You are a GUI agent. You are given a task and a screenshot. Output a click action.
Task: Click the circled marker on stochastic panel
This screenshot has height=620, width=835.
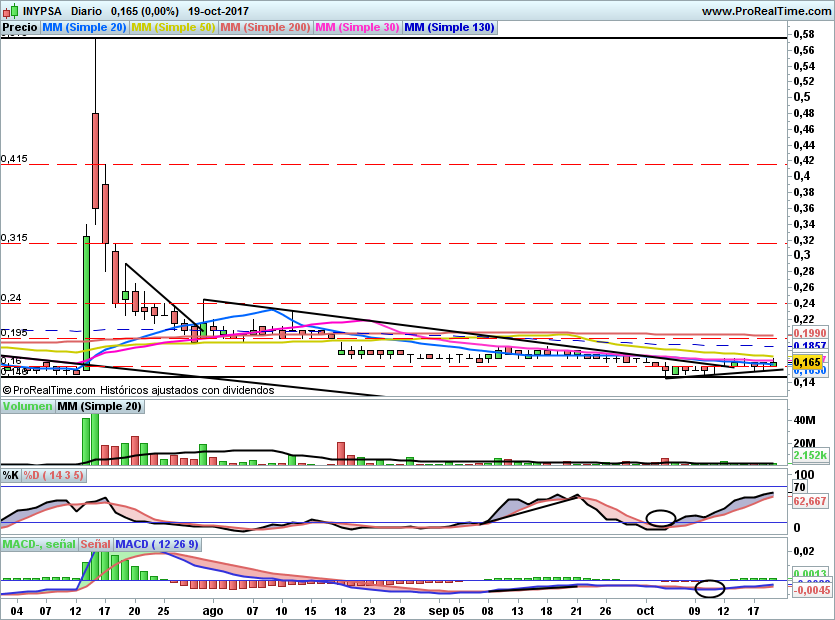point(661,518)
